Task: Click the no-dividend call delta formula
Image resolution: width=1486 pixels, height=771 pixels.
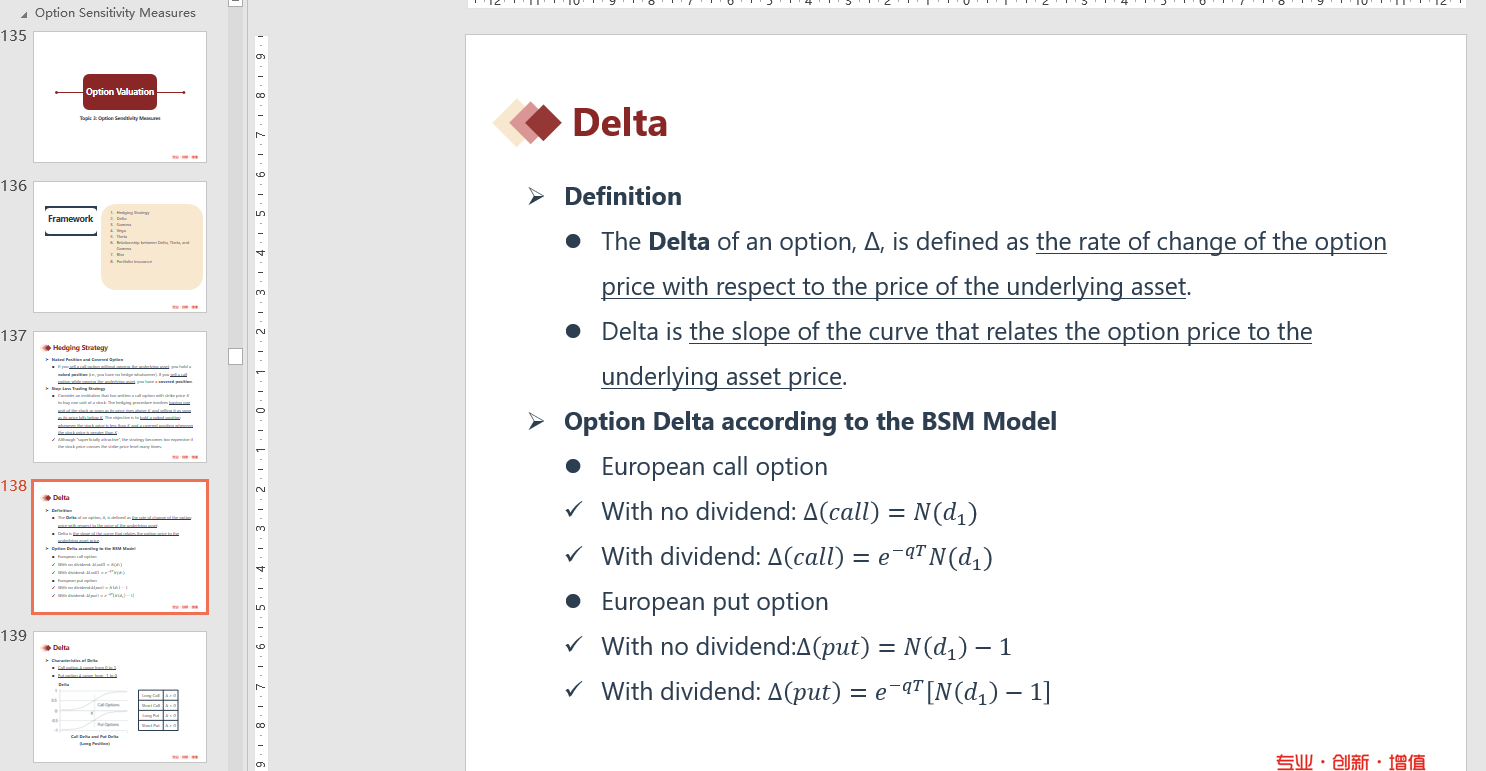Action: point(890,512)
